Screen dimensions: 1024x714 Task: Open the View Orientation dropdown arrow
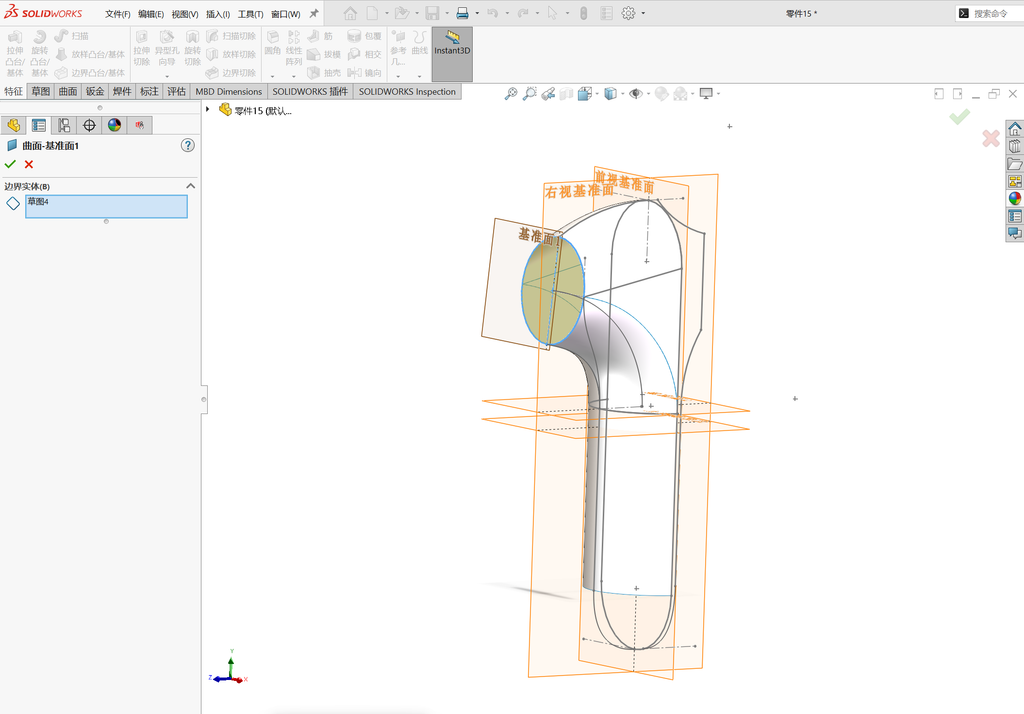tap(597, 94)
